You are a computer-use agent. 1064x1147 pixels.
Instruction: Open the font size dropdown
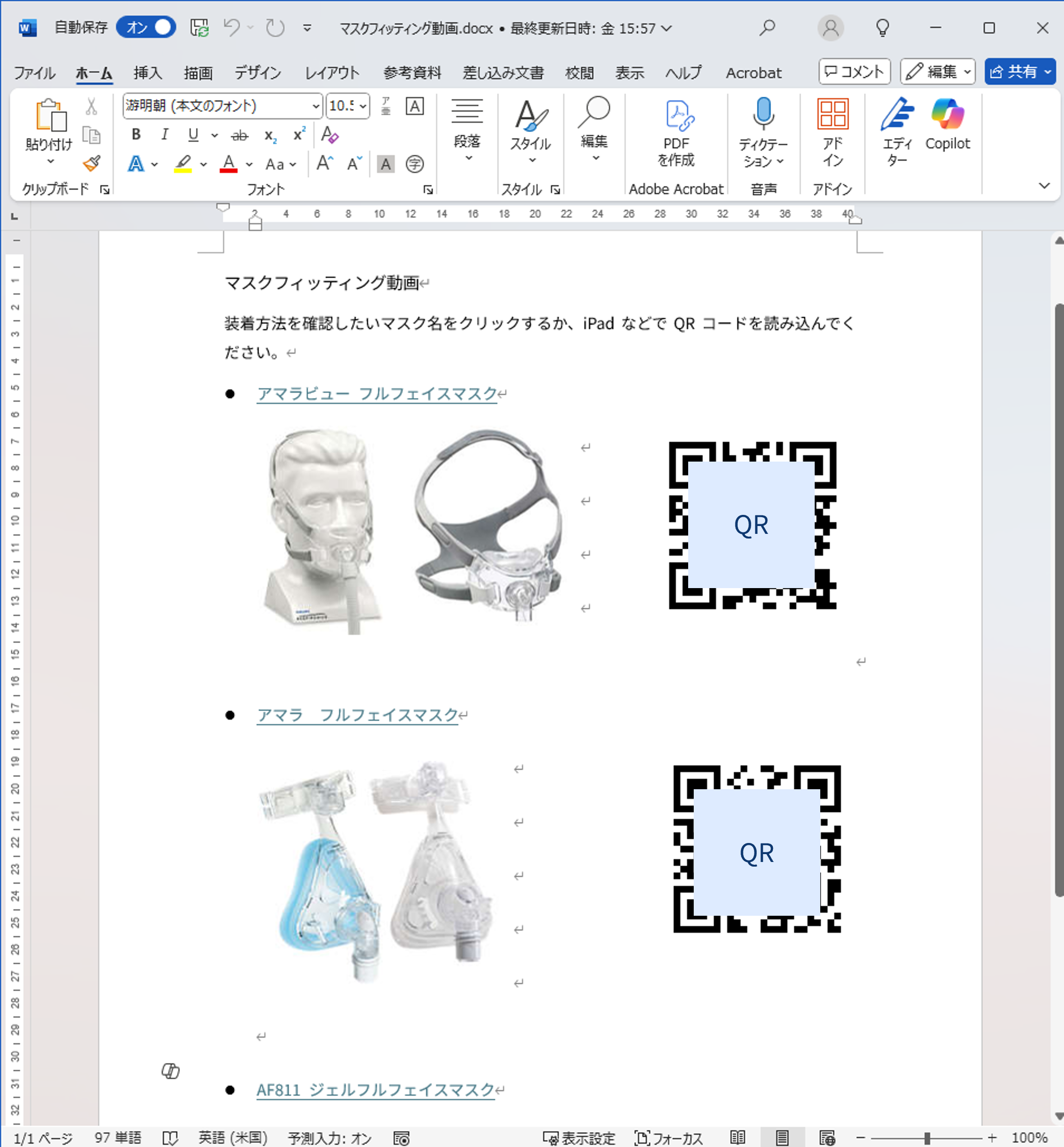(363, 106)
